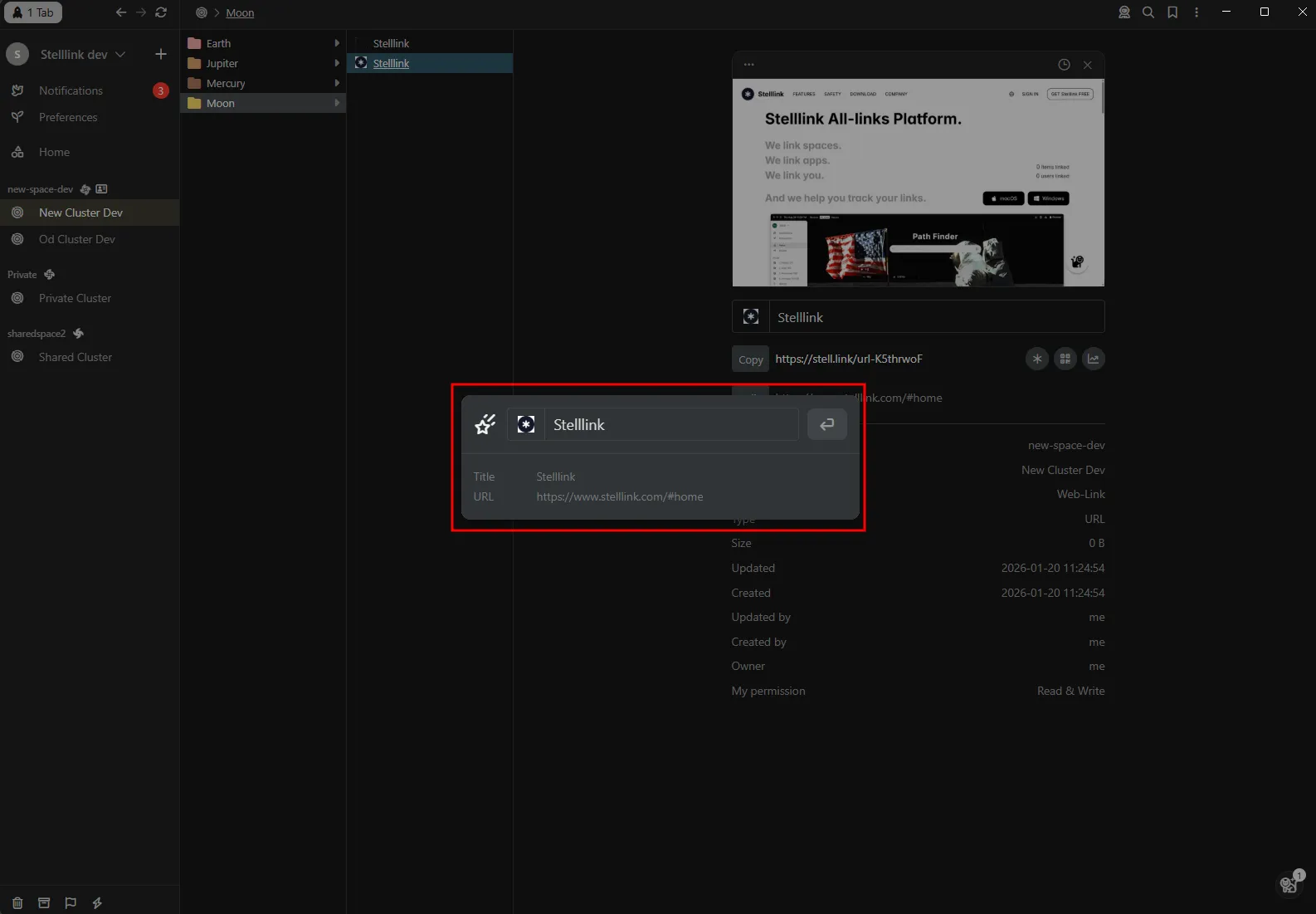This screenshot has width=1316, height=914.
Task: Expand the Mercury folder arrow
Action: 337,83
